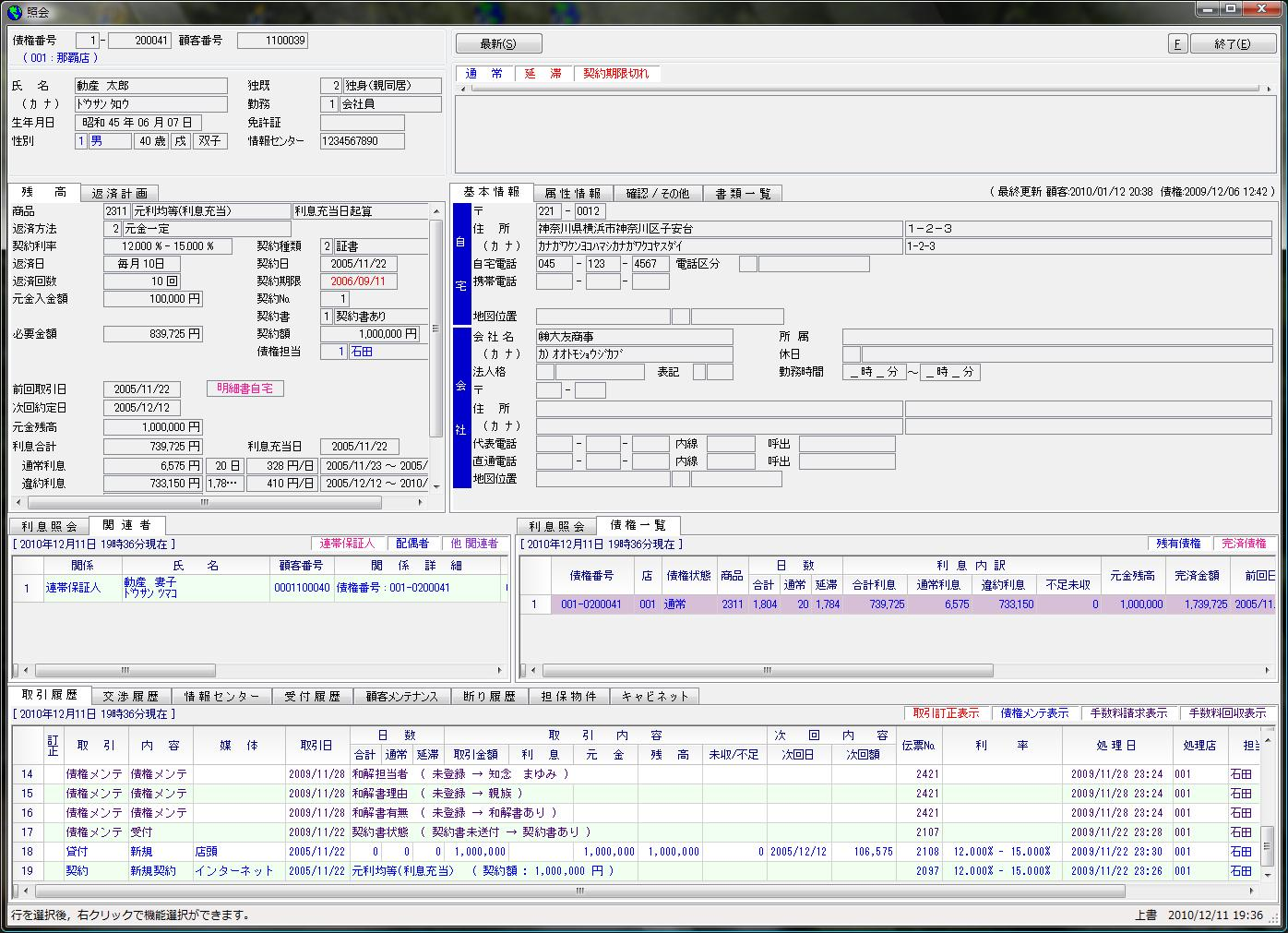Open the 属性情報 tab

point(572,194)
